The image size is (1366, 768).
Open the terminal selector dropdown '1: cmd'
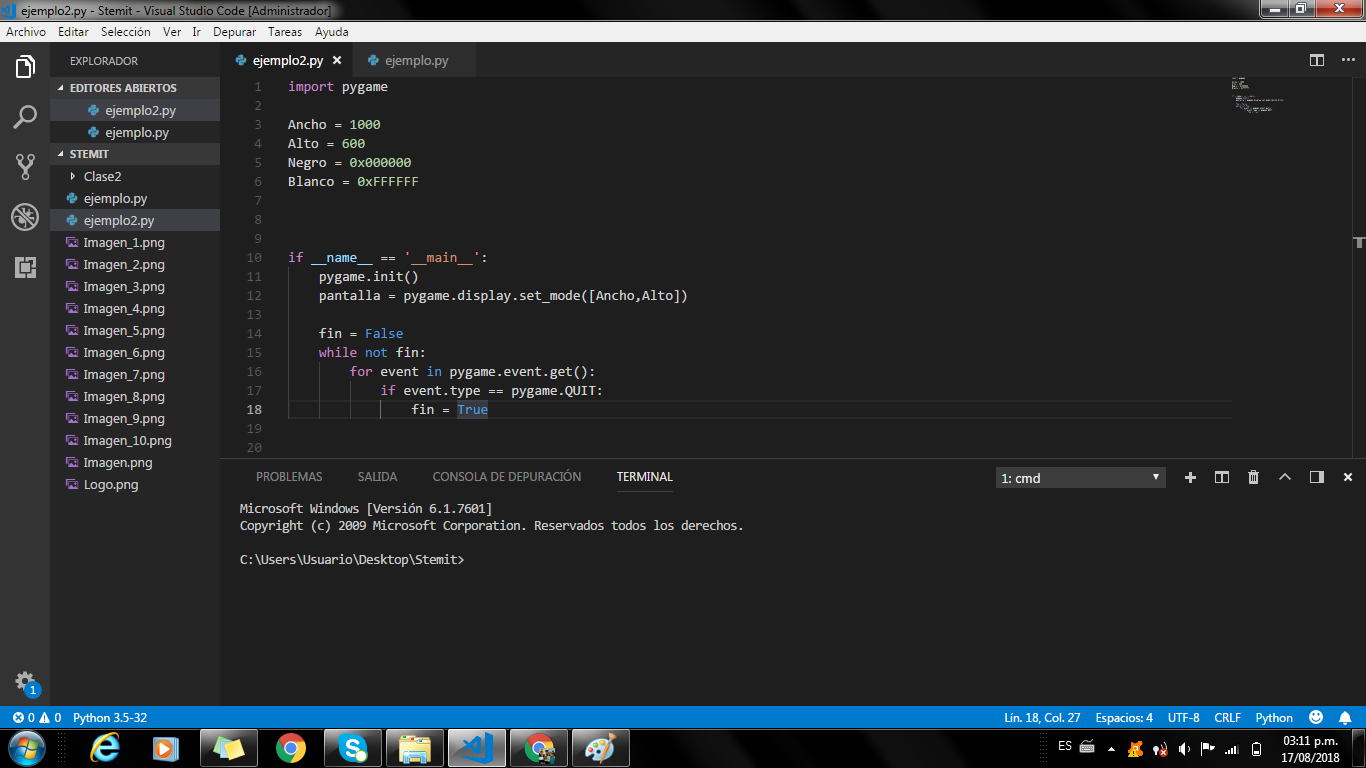point(1081,478)
